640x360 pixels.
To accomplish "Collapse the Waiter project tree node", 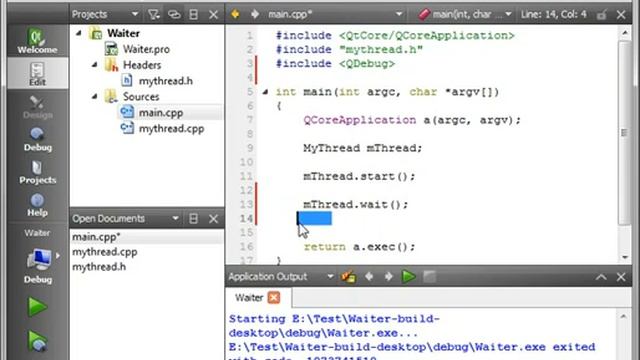I will point(78,33).
